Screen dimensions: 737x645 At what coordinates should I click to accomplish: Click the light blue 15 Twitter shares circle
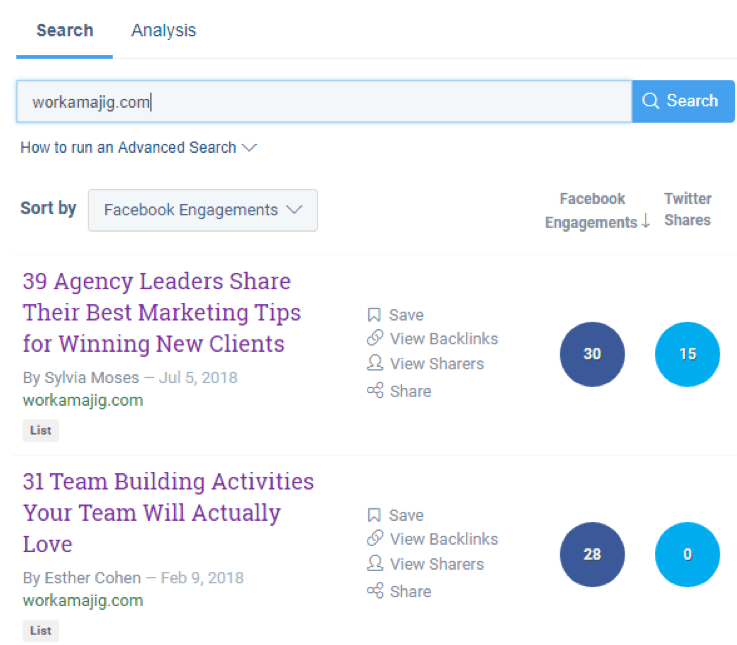click(x=687, y=354)
